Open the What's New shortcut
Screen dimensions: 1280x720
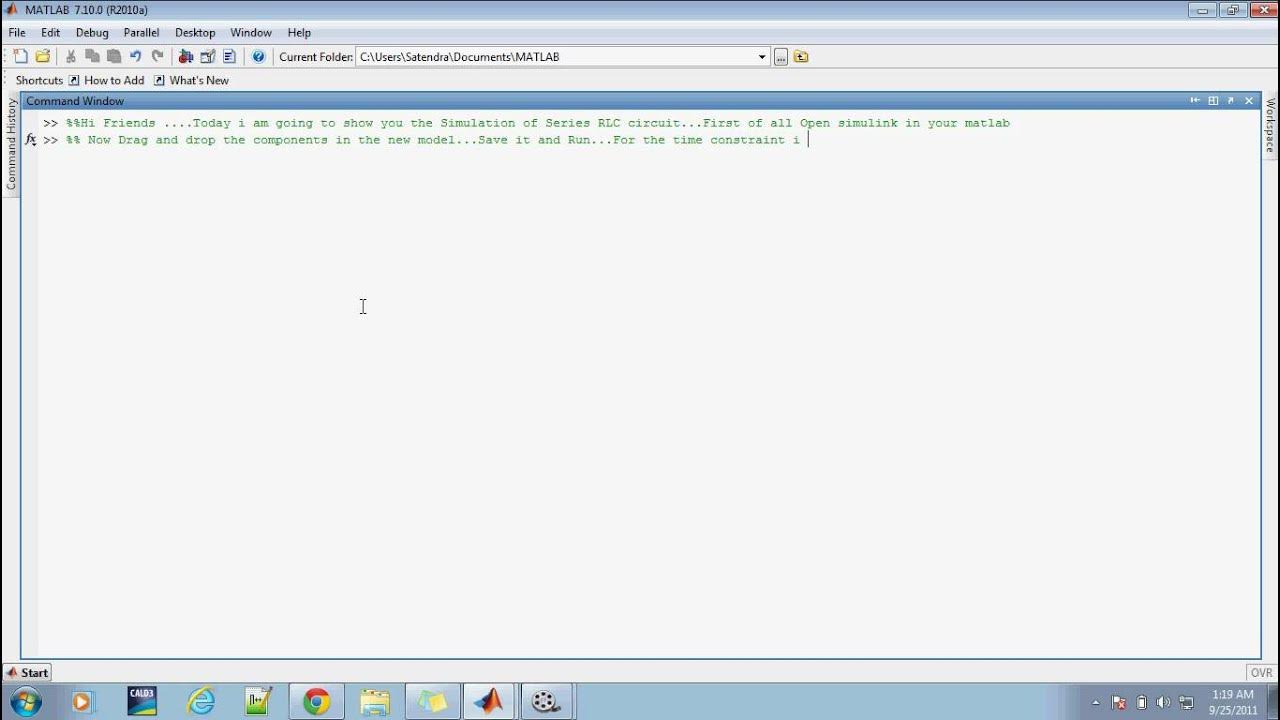pos(191,80)
